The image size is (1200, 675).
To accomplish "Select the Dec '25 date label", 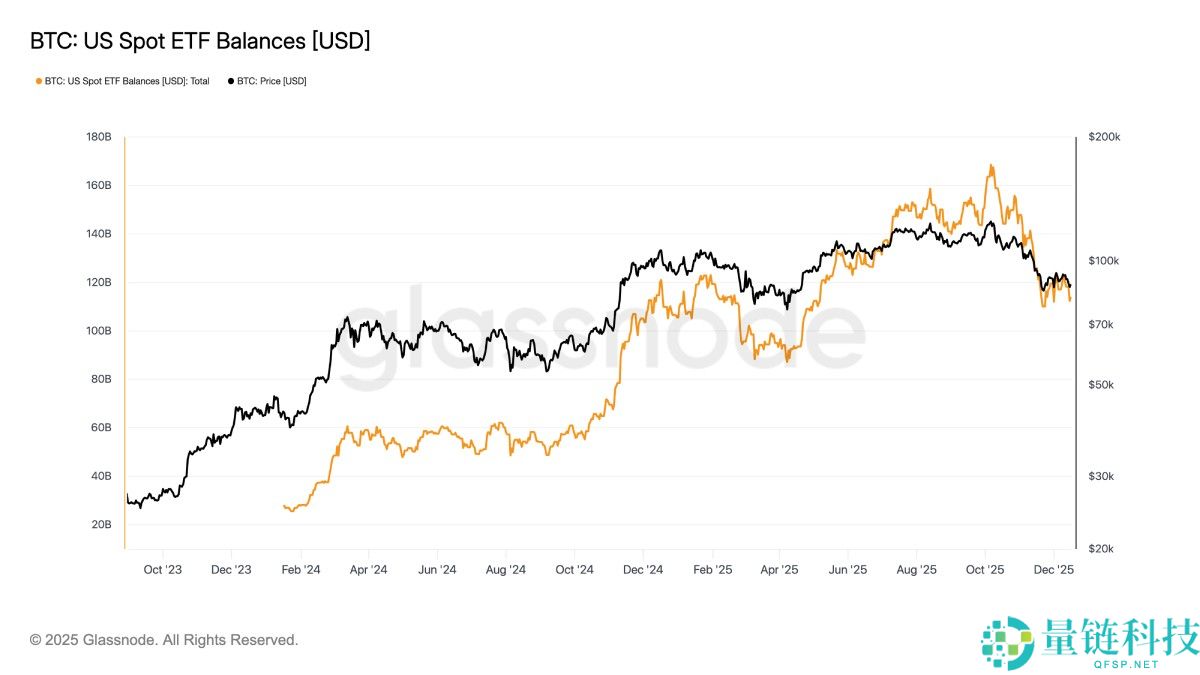I will pos(1053,570).
